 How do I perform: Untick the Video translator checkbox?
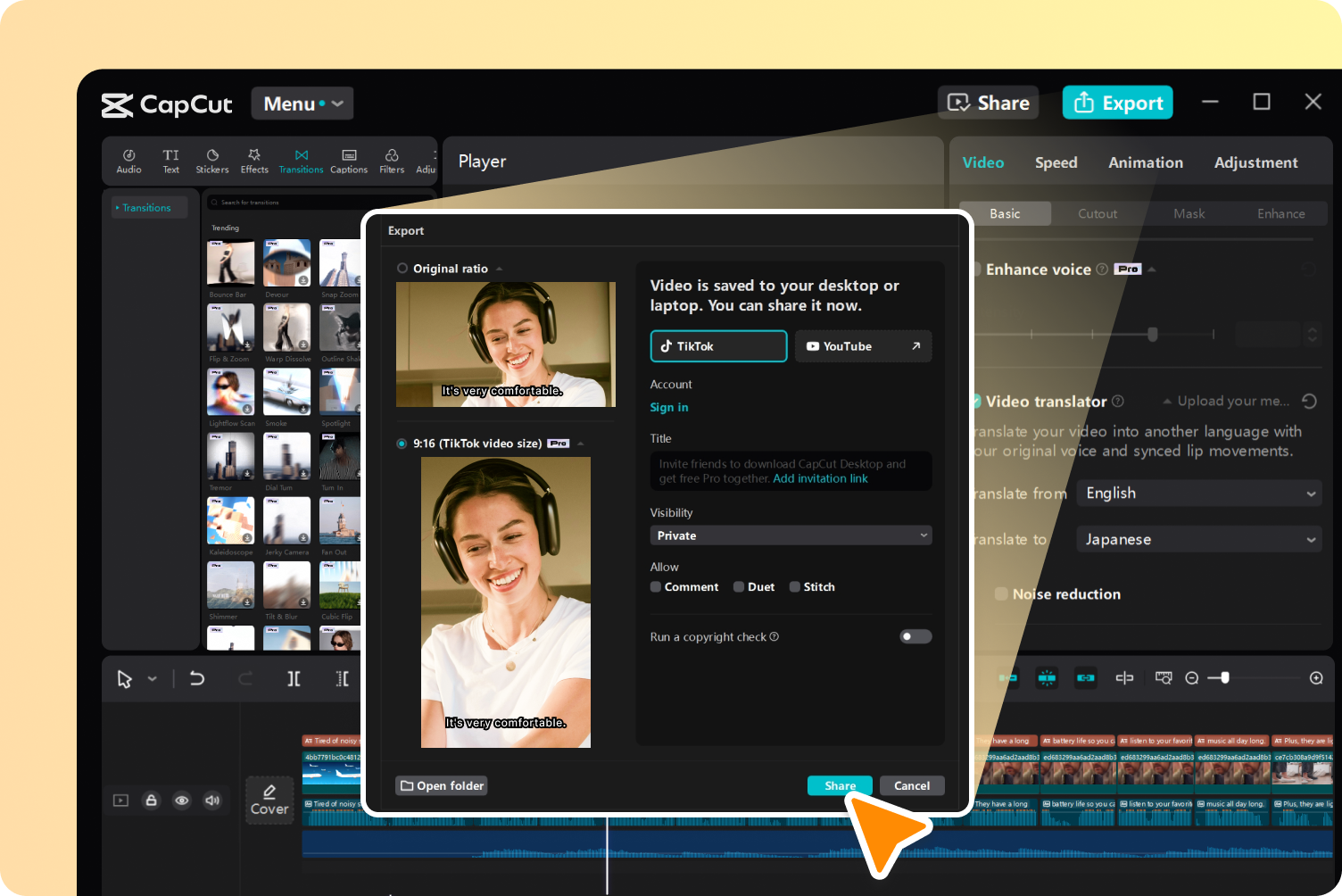pyautogui.click(x=977, y=402)
